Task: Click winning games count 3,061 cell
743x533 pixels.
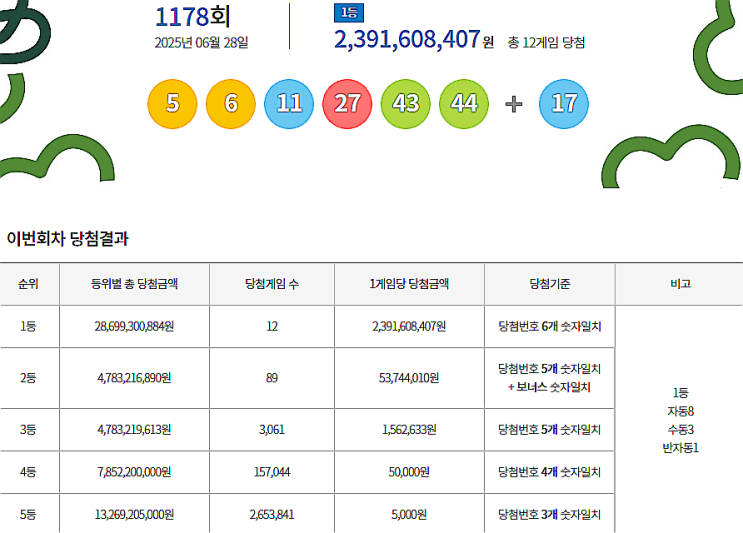Action: pyautogui.click(x=272, y=430)
